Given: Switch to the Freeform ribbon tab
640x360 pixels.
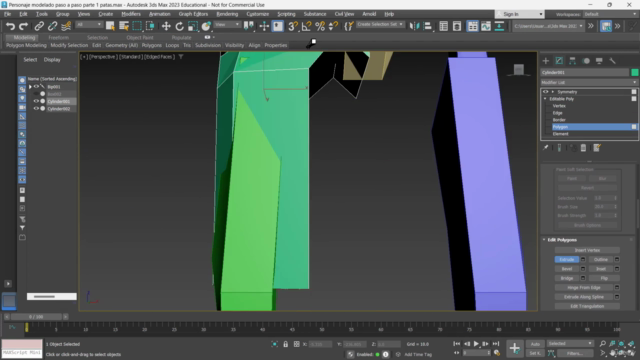Looking at the screenshot, I should 58,37.
